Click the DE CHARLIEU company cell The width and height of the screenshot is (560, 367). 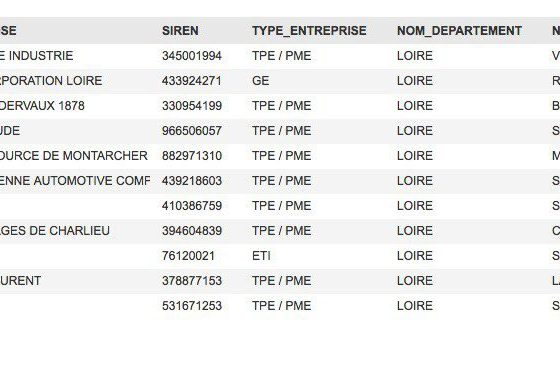click(55, 231)
